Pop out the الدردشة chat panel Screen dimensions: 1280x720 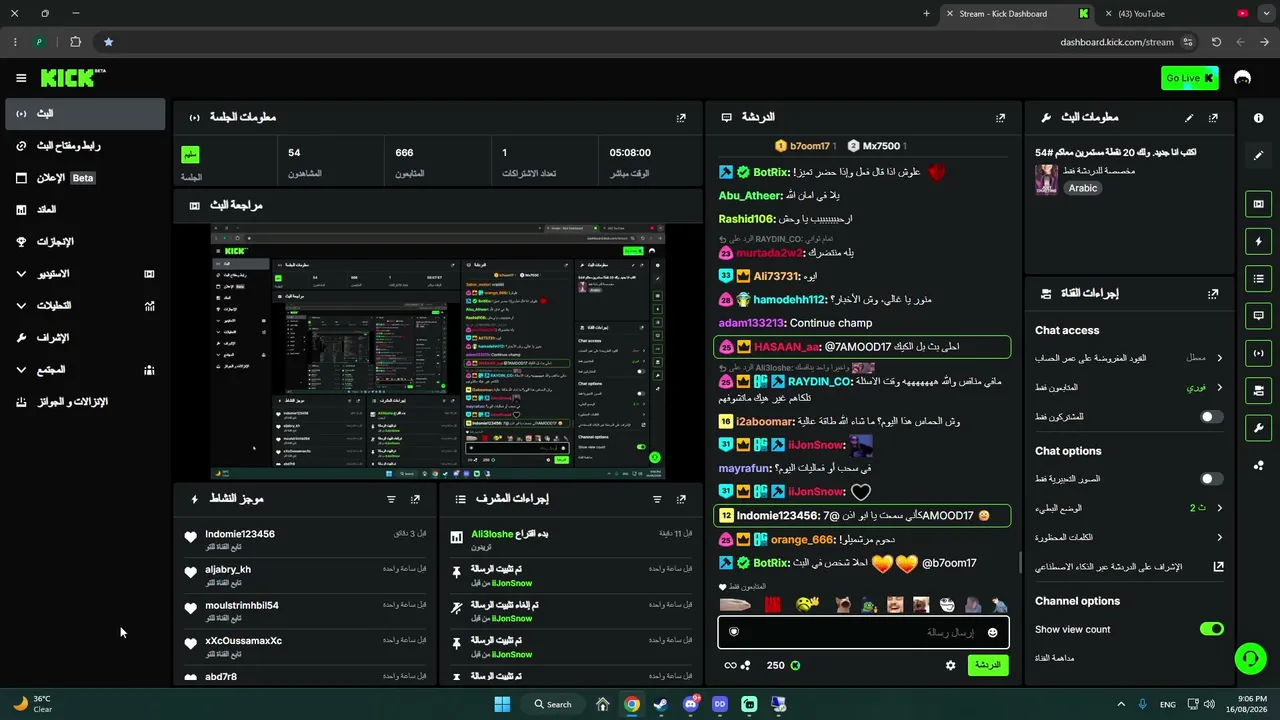click(1000, 117)
